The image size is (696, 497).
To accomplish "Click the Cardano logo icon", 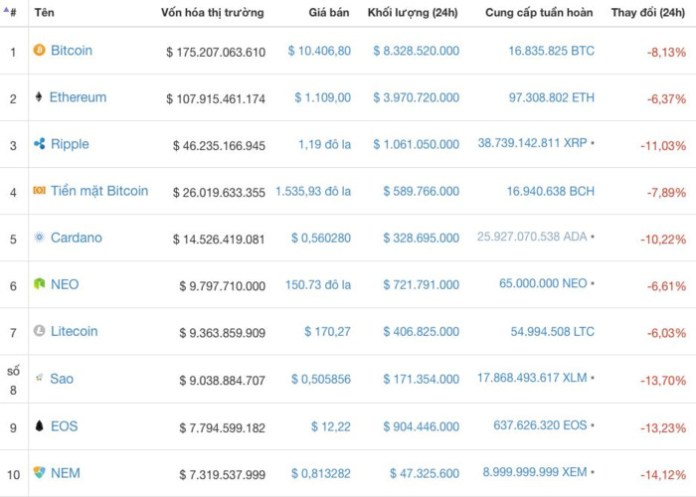I will point(39,238).
